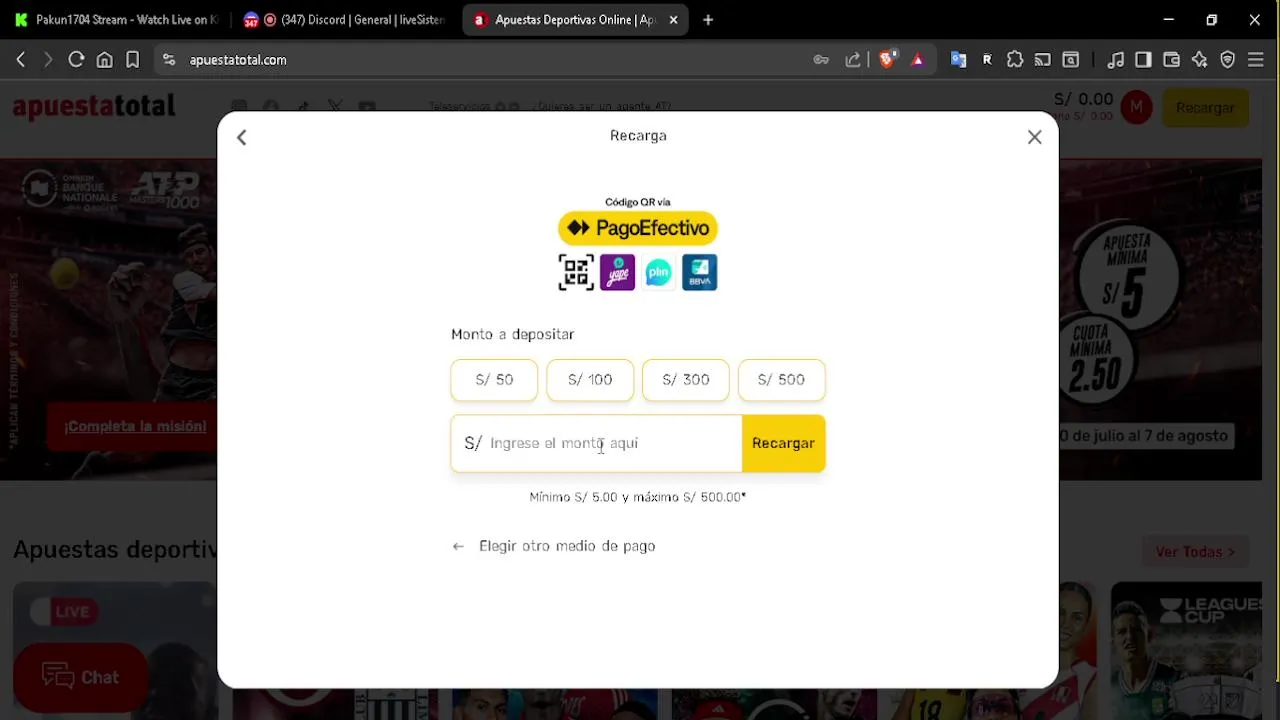This screenshot has width=1280, height=720.
Task: Open the Leagues Cup thumbnail
Action: pyautogui.click(x=1186, y=650)
